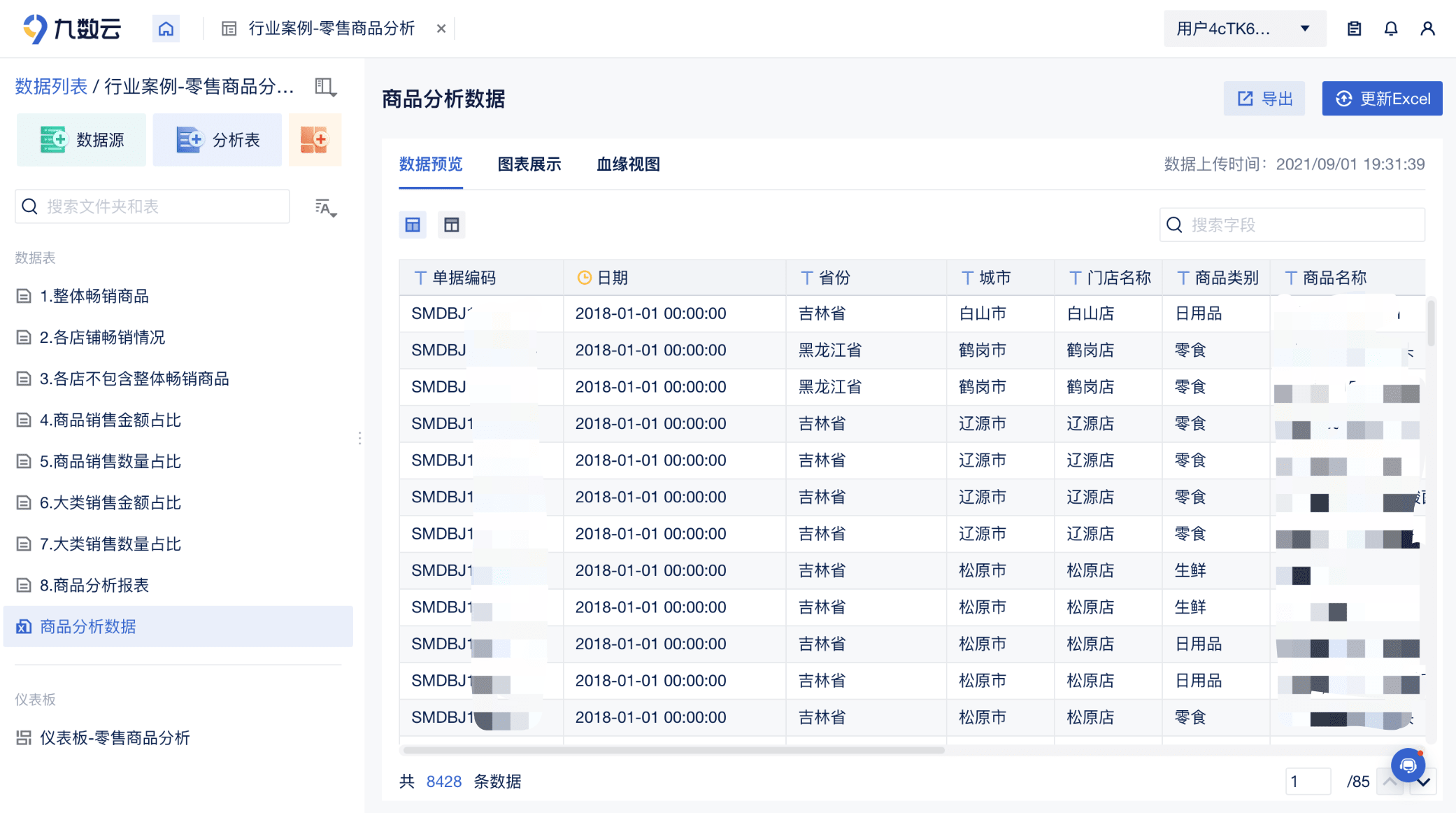Focus the 搜索字段 field search box
Viewport: 1456px width, 813px height.
pyautogui.click(x=1292, y=225)
